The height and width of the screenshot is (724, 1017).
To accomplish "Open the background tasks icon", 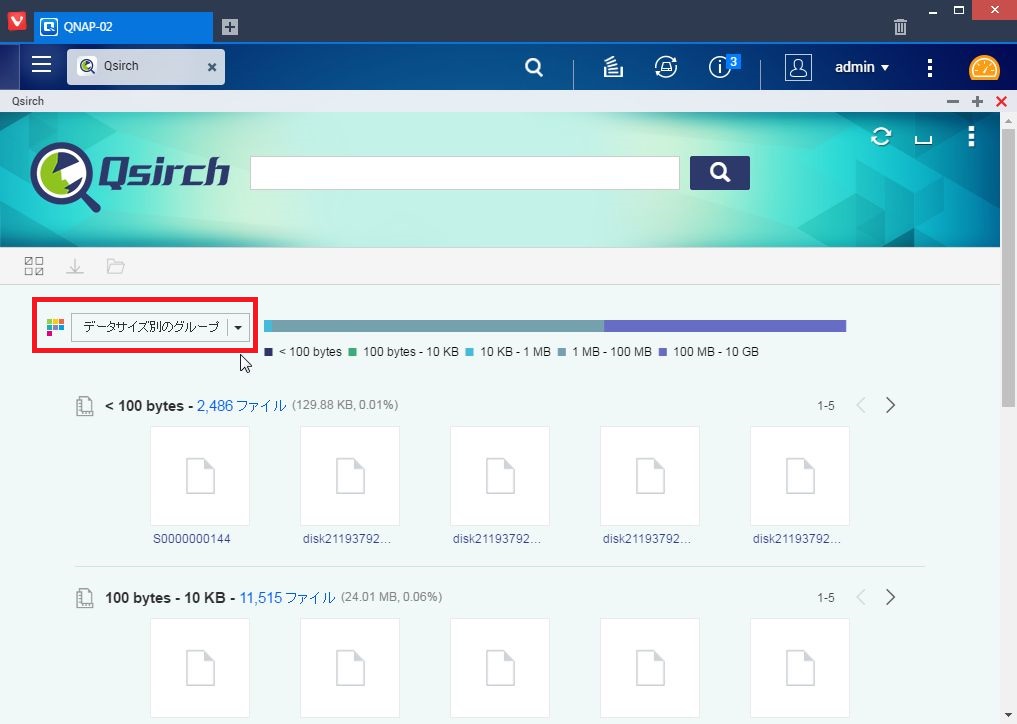I will tap(613, 67).
